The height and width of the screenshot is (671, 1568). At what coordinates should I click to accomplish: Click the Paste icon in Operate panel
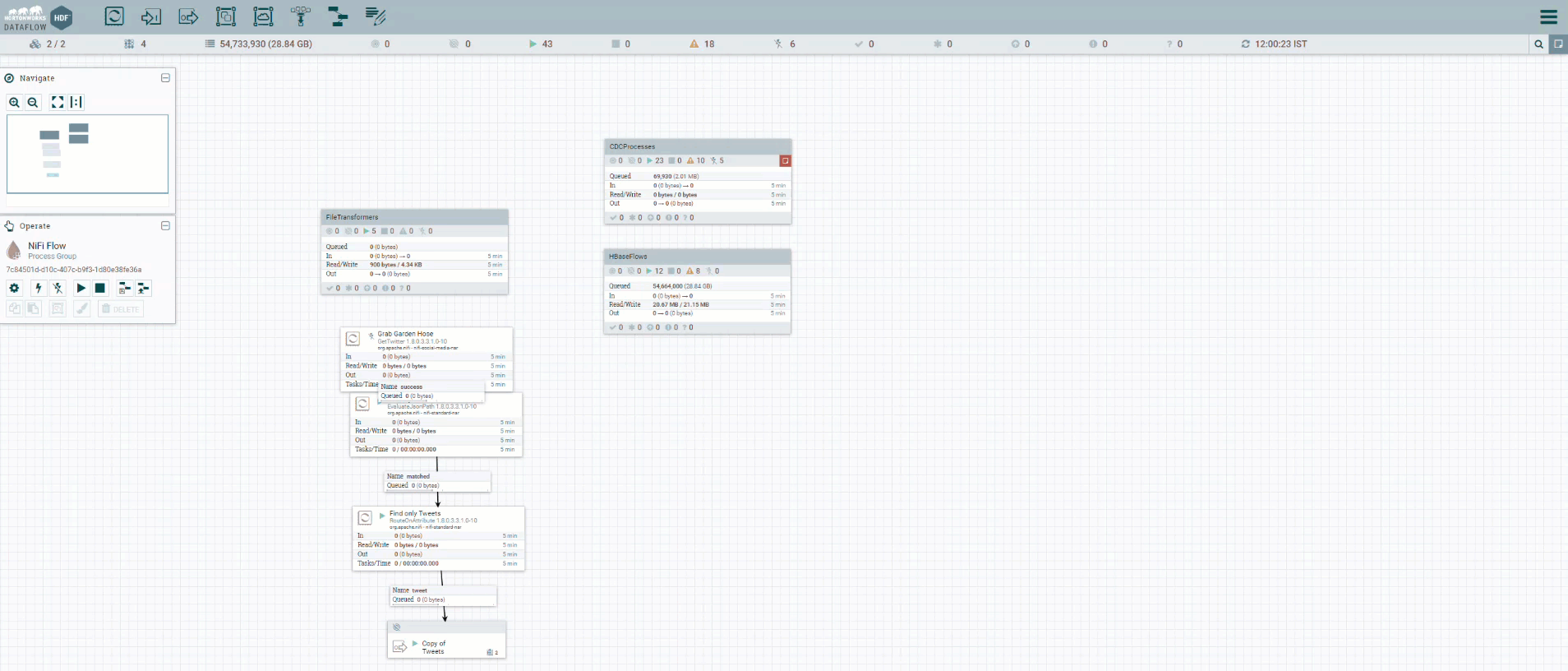point(33,308)
